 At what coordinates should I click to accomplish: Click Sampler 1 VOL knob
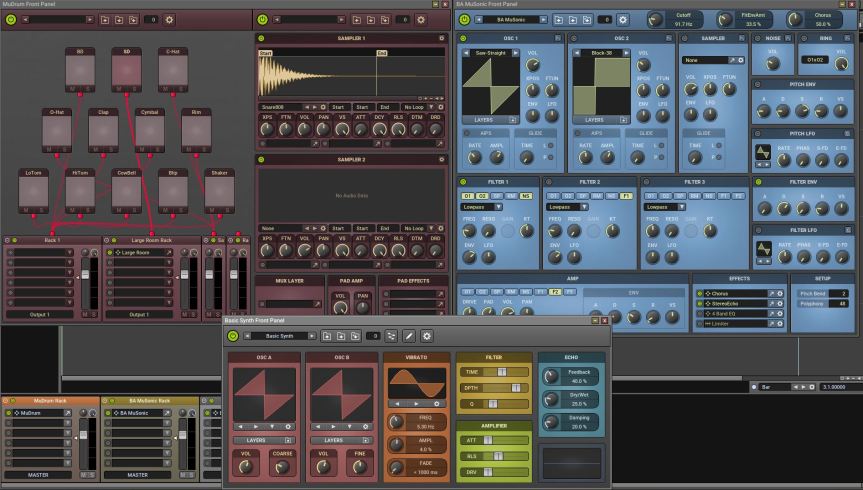pyautogui.click(x=304, y=129)
